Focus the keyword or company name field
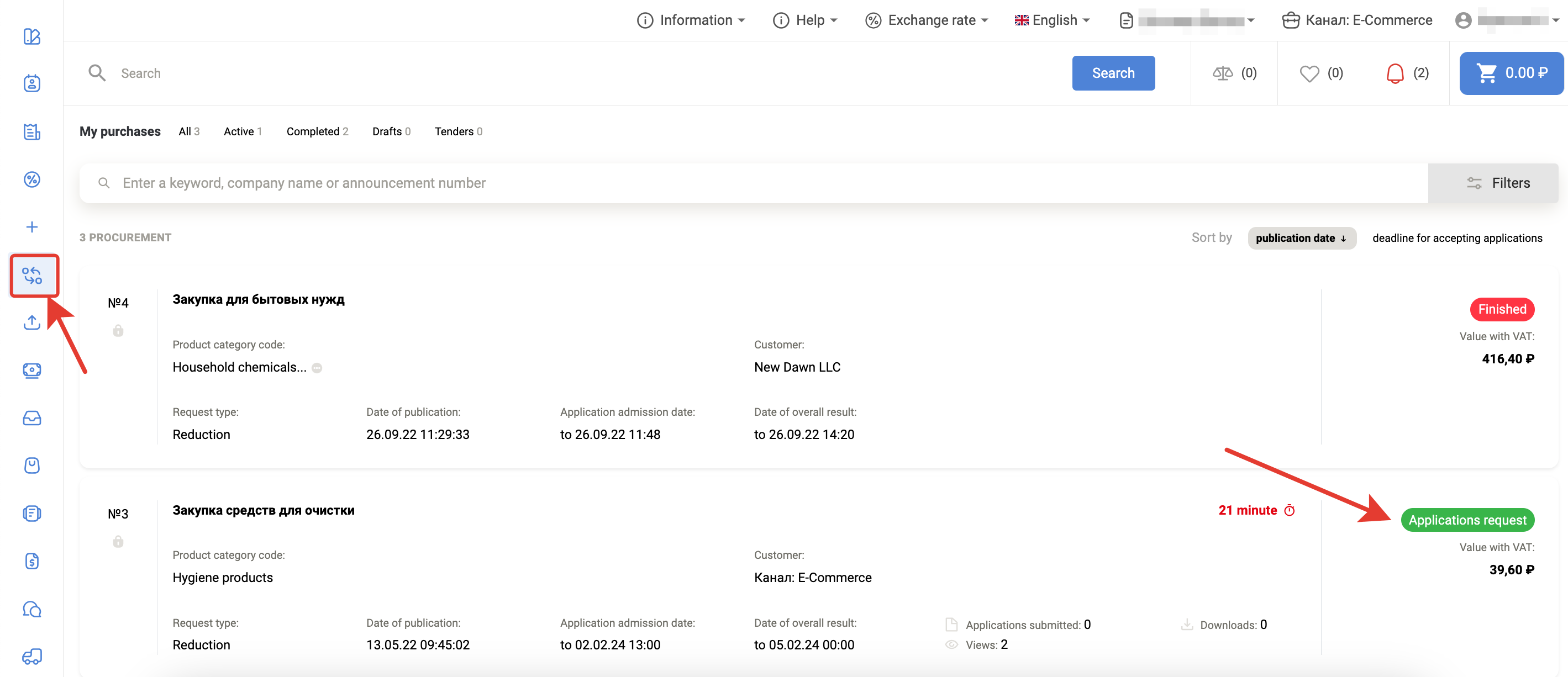 click(x=754, y=183)
